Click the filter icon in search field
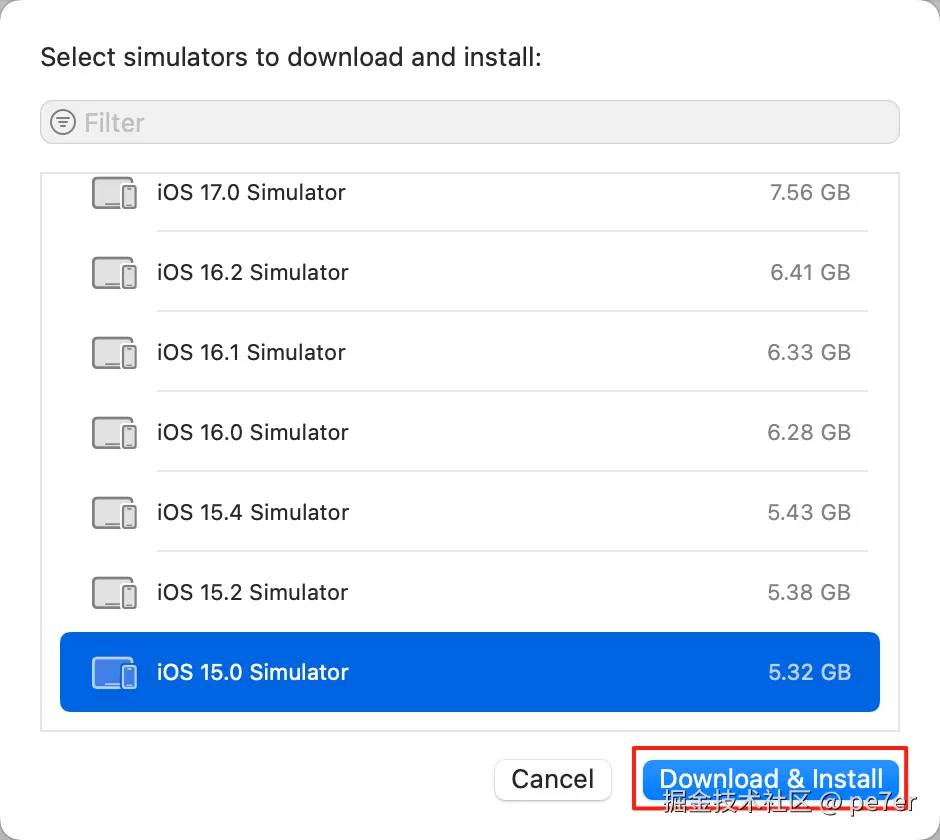The height and width of the screenshot is (840, 940). [x=63, y=123]
